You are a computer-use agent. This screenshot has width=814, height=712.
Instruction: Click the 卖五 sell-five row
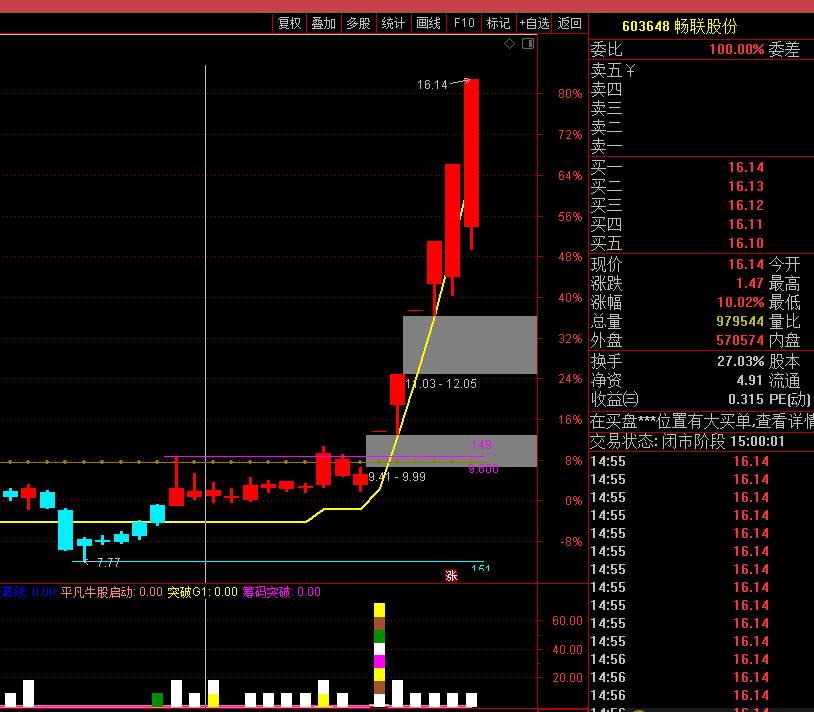point(701,70)
